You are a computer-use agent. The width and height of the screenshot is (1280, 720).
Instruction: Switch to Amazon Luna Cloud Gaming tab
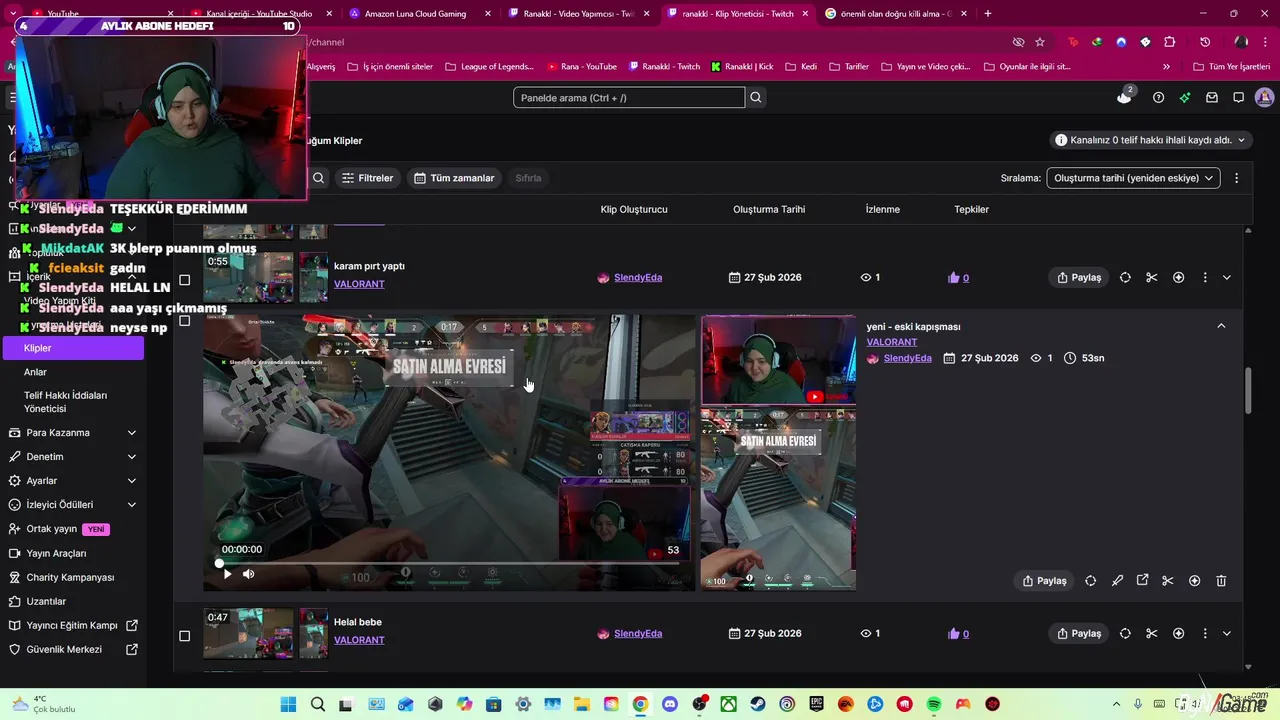click(x=420, y=14)
